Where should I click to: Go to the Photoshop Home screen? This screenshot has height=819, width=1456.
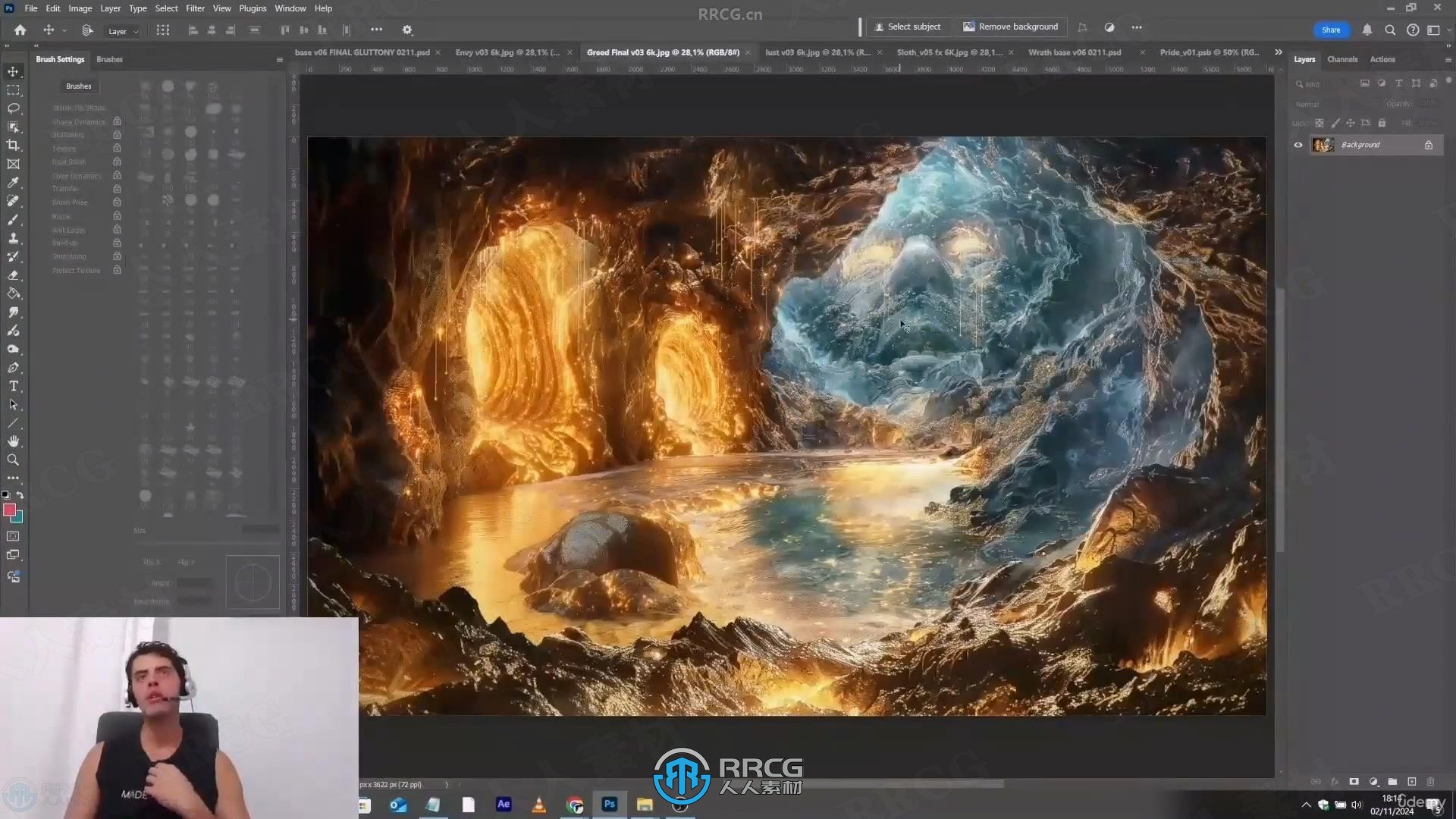click(20, 30)
